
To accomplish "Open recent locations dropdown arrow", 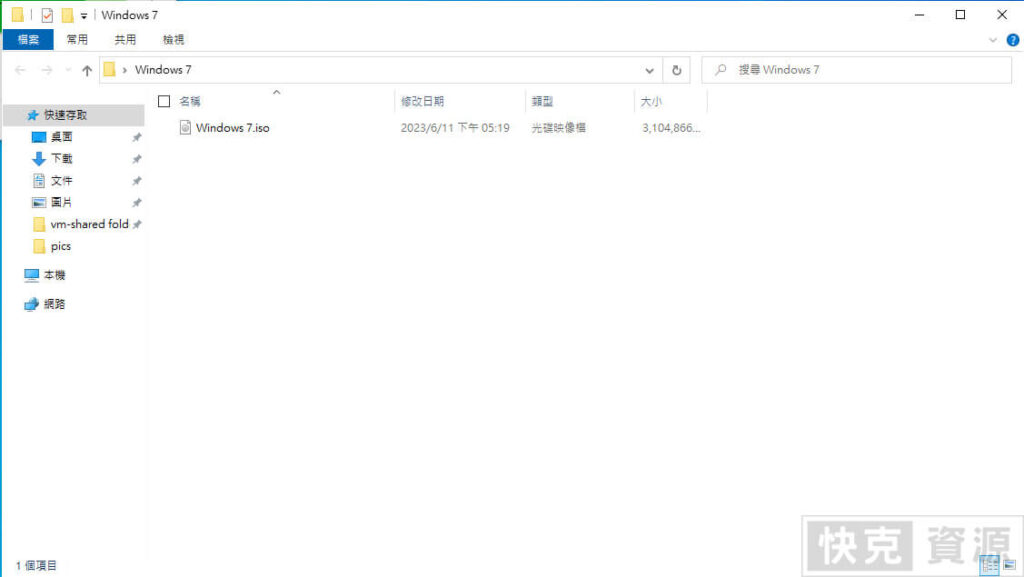I will (68, 70).
